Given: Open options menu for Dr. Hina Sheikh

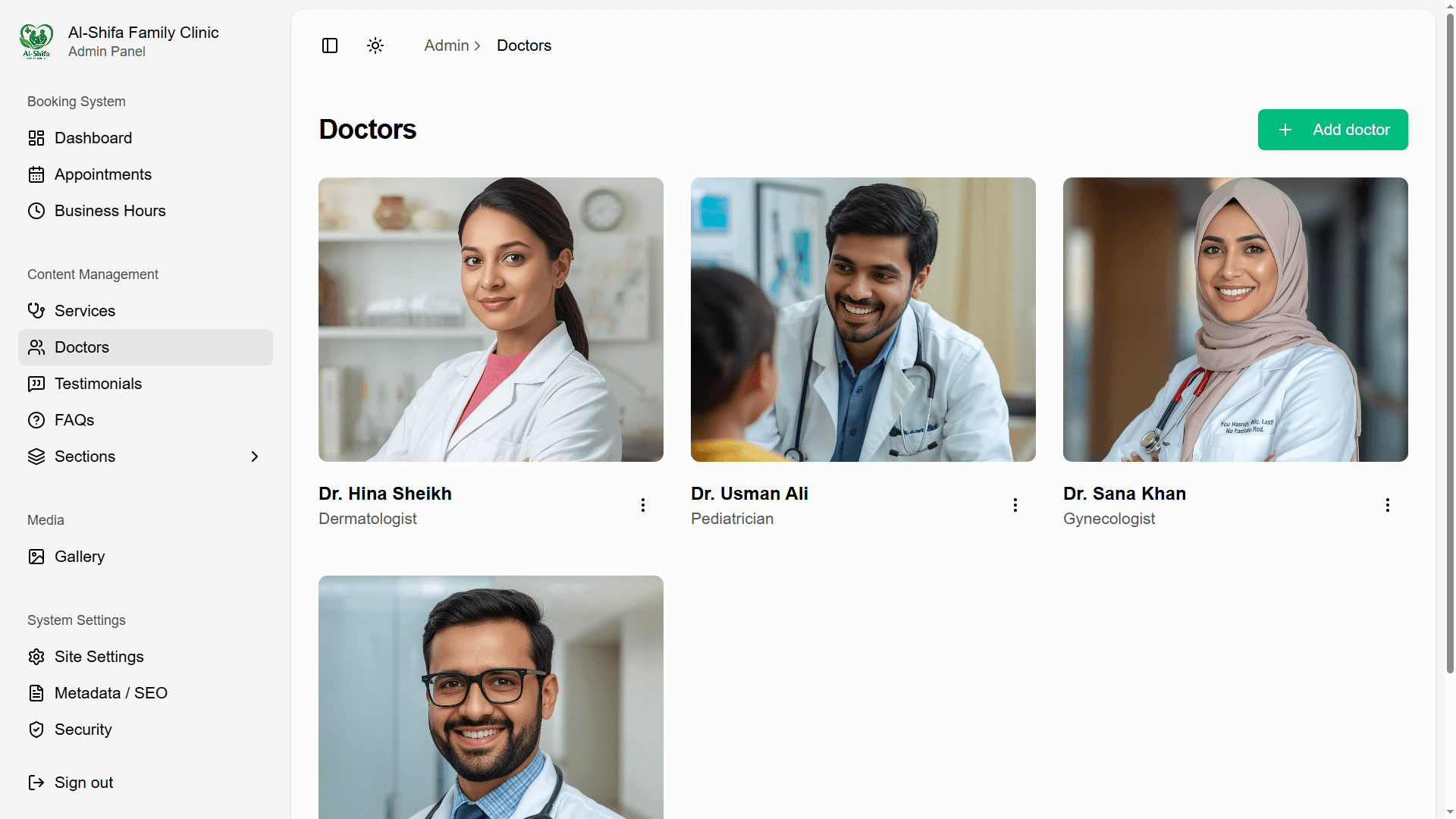Looking at the screenshot, I should (643, 505).
